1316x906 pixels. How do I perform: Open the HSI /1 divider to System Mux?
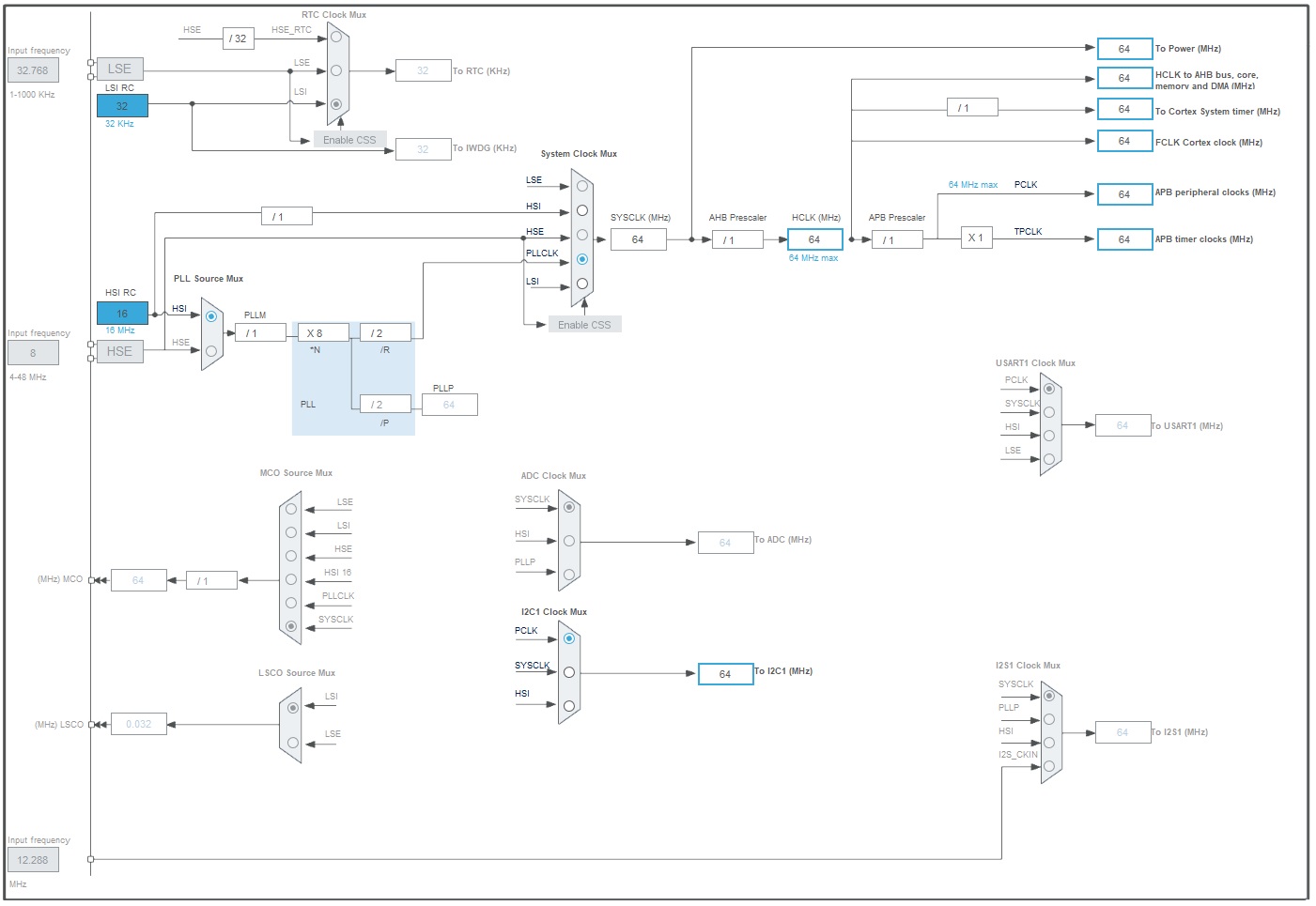pyautogui.click(x=286, y=217)
